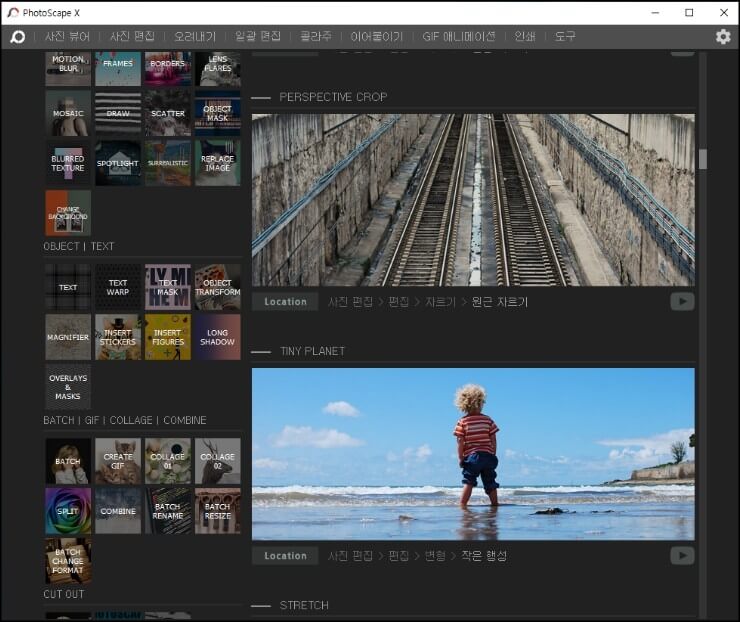Select the Mosaic feature tile

click(68, 113)
